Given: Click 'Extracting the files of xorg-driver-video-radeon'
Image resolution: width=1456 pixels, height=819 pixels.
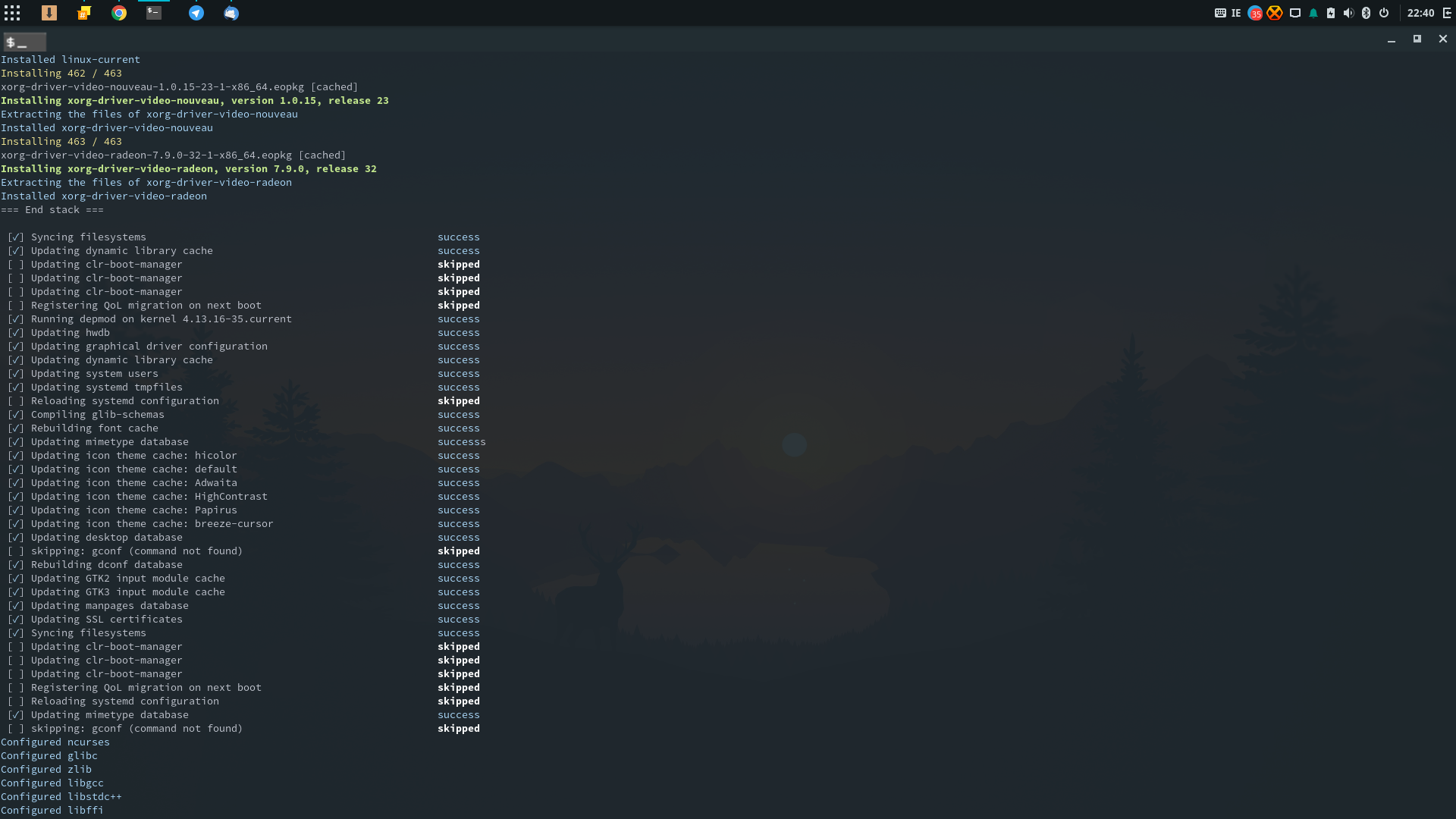Looking at the screenshot, I should (146, 182).
